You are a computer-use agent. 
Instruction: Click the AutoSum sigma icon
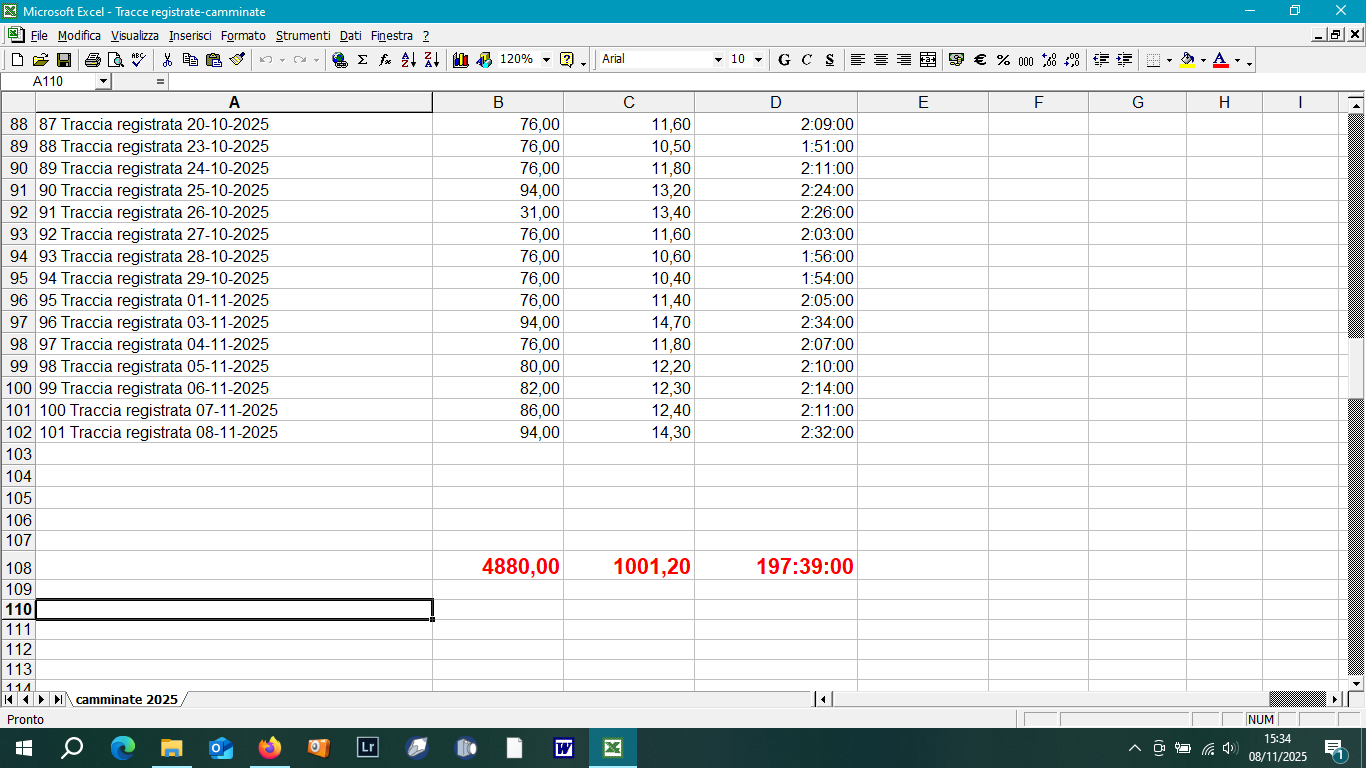pyautogui.click(x=362, y=60)
